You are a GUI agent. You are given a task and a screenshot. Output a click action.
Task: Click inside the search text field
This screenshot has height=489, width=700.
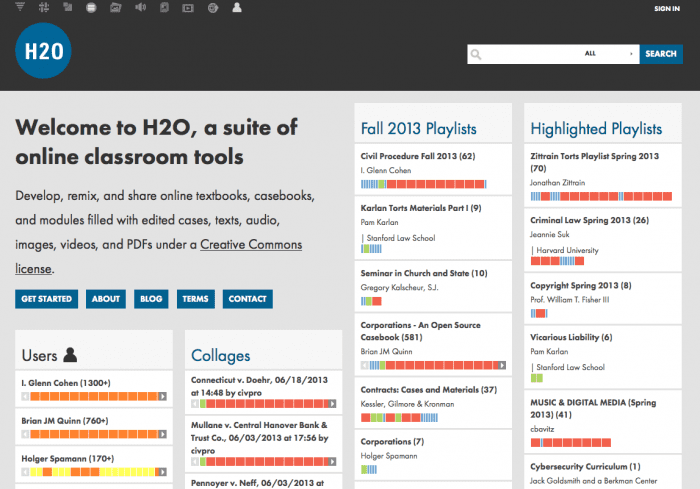coord(530,54)
